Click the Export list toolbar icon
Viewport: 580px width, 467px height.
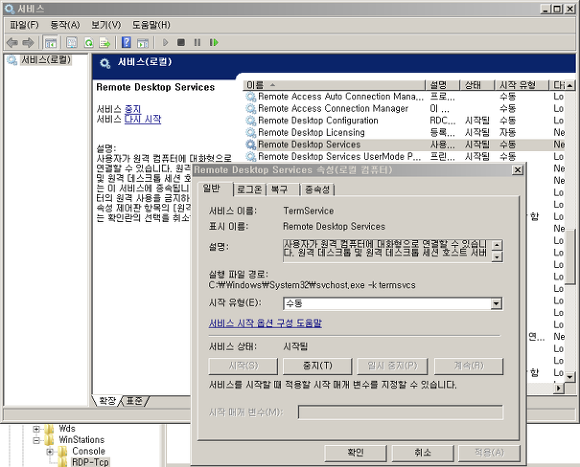(x=105, y=43)
